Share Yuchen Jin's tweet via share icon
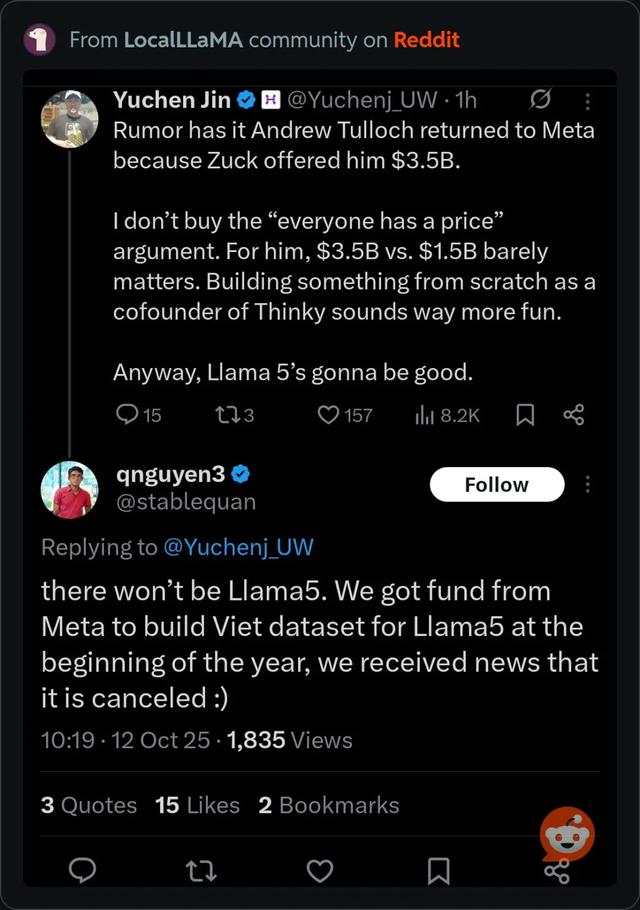The width and height of the screenshot is (640, 910). 573,414
